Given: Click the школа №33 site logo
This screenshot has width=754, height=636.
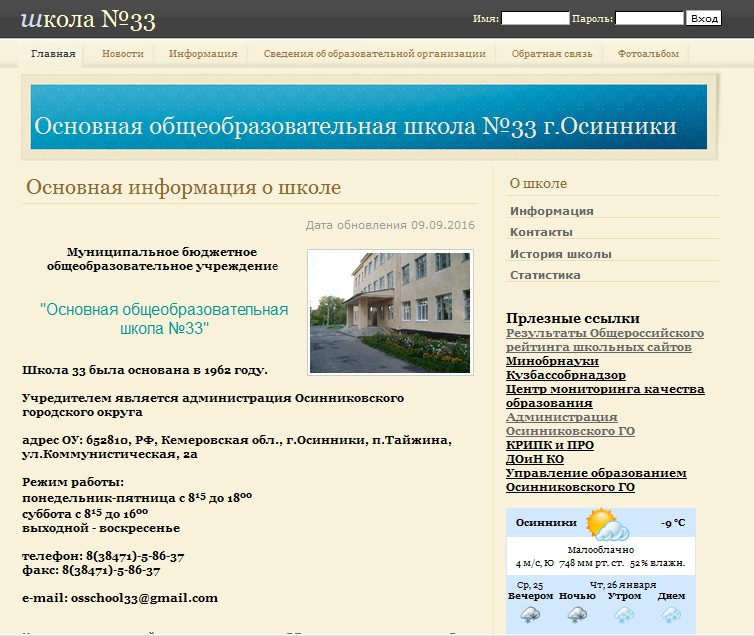Looking at the screenshot, I should 88,20.
